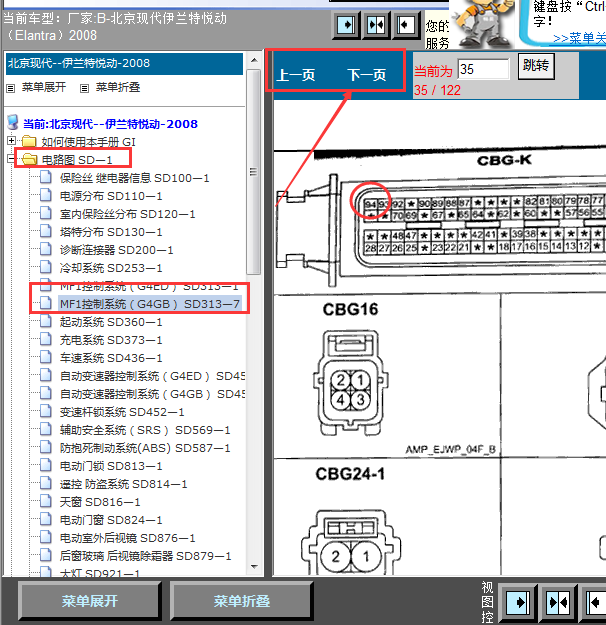
Task: Click 当前:北京现代--伊兰特悦动-2008 root node
Action: 110,124
